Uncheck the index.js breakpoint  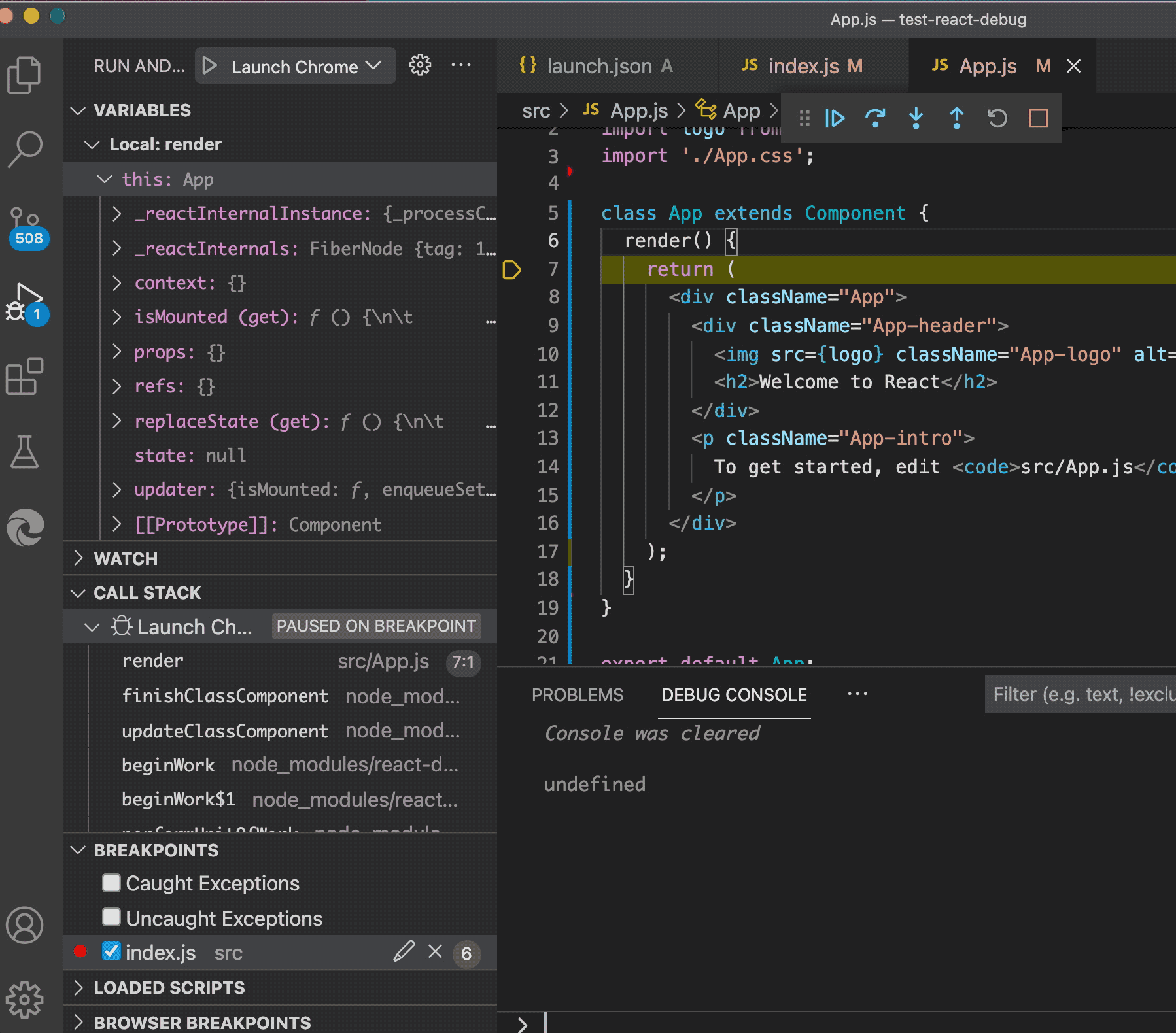[x=112, y=952]
